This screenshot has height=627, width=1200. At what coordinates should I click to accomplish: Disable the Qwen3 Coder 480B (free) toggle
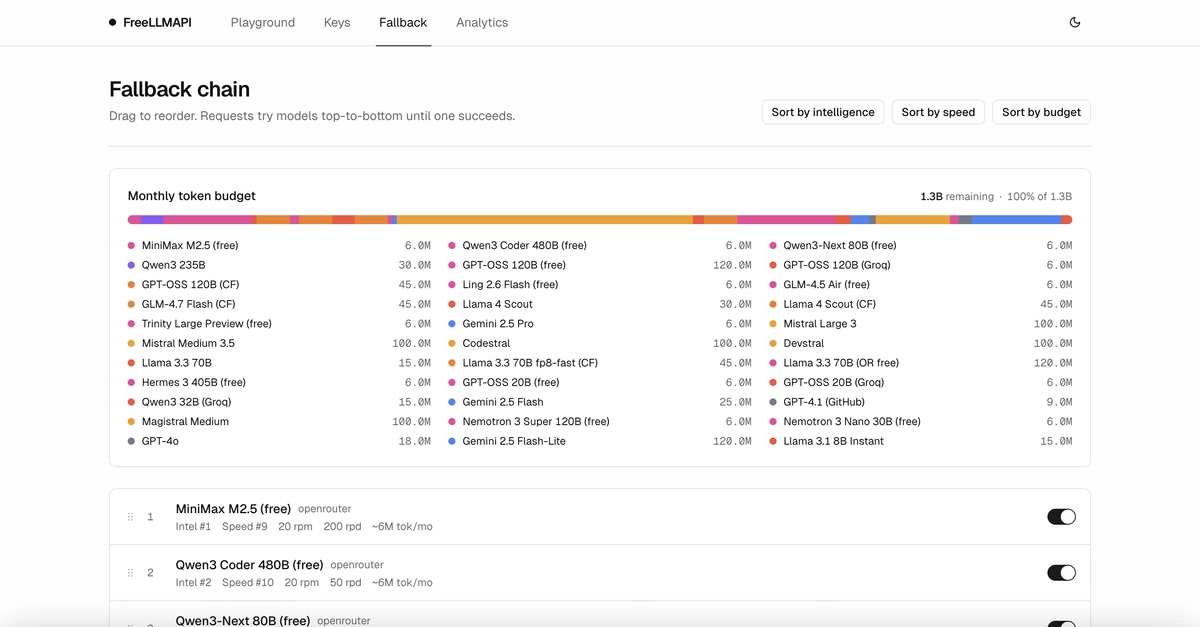[1061, 573]
